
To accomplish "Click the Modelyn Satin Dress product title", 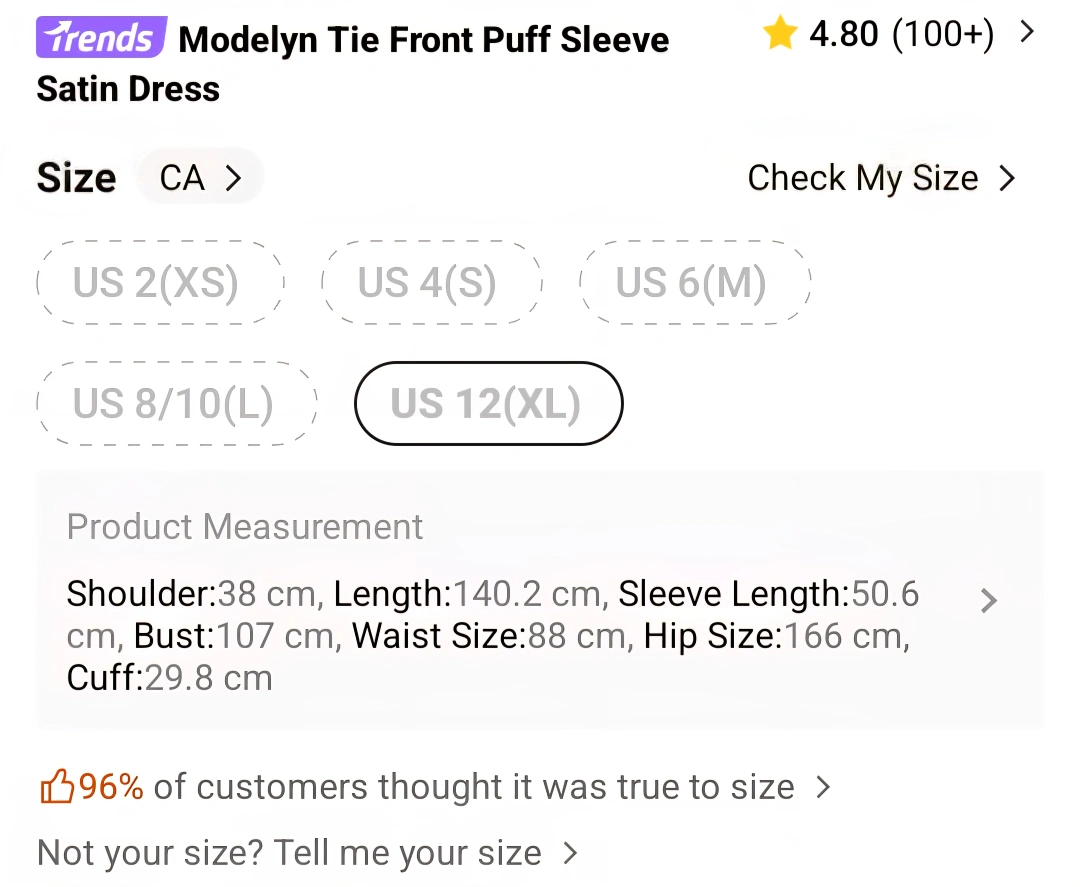I will [x=423, y=42].
